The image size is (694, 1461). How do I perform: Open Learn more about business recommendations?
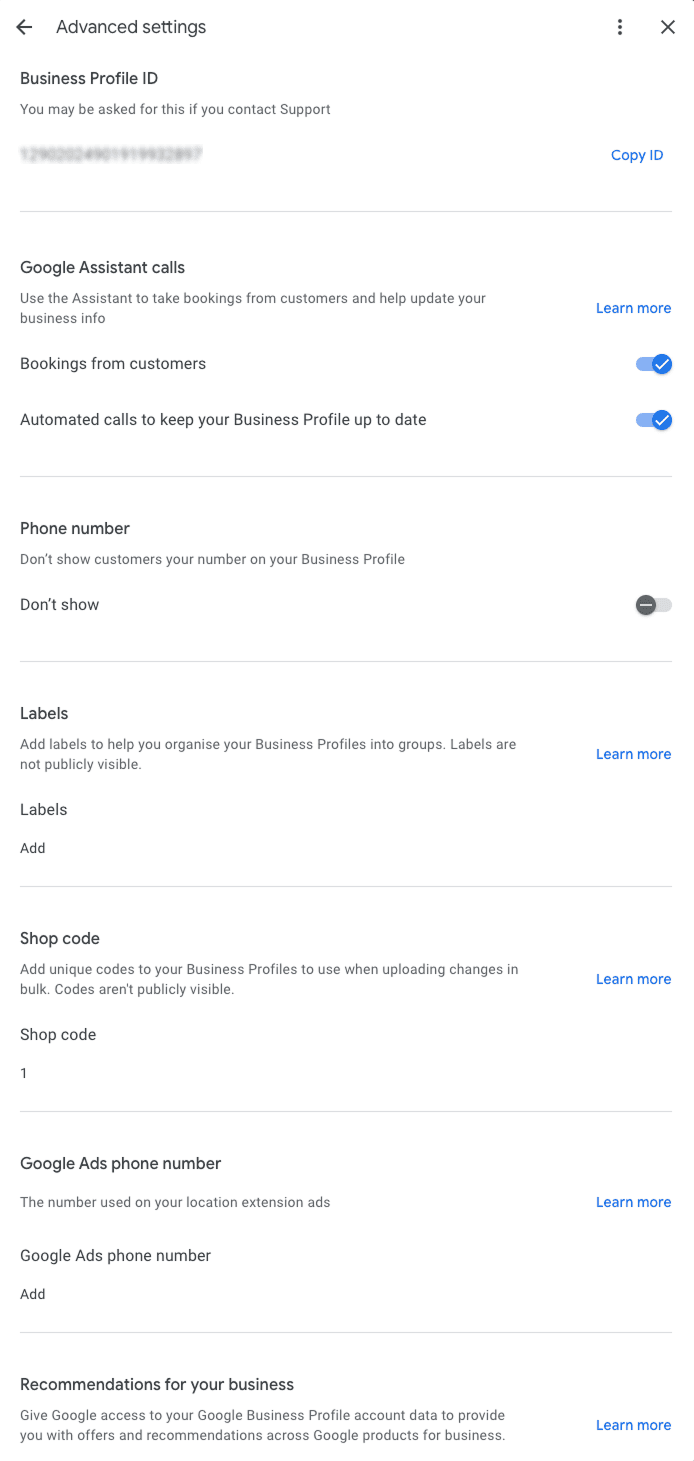point(633,1425)
